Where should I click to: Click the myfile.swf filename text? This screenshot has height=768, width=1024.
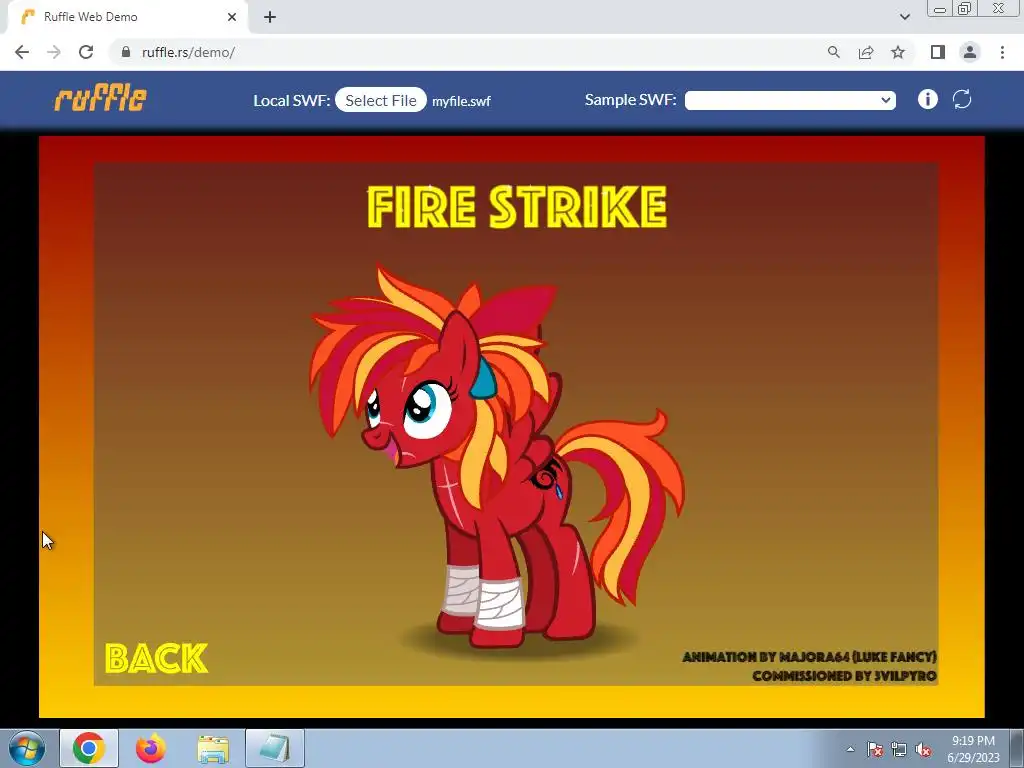461,101
